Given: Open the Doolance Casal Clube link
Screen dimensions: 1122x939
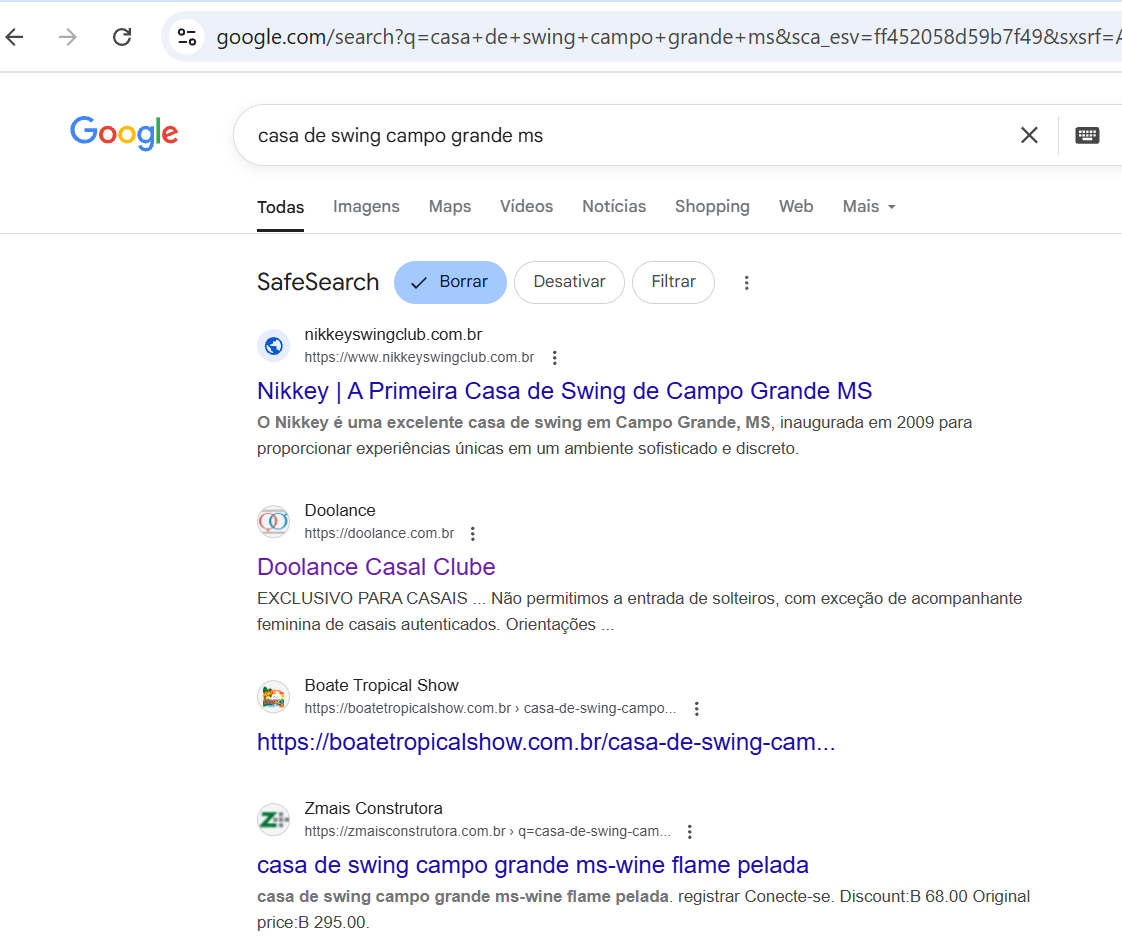Looking at the screenshot, I should [x=376, y=567].
